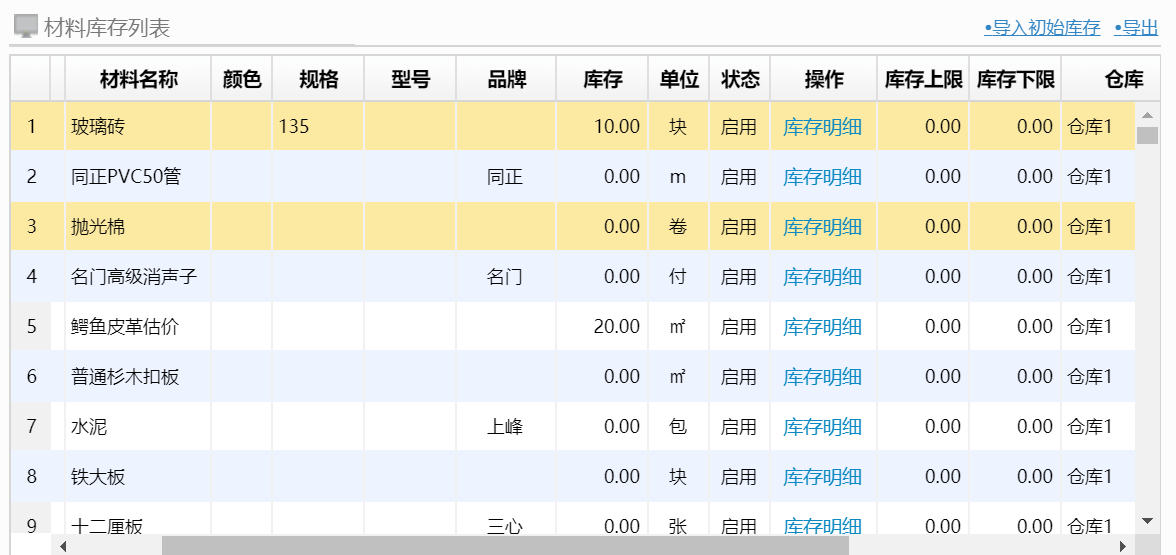
Task: Sort by 材料名称 column header
Action: (x=138, y=80)
